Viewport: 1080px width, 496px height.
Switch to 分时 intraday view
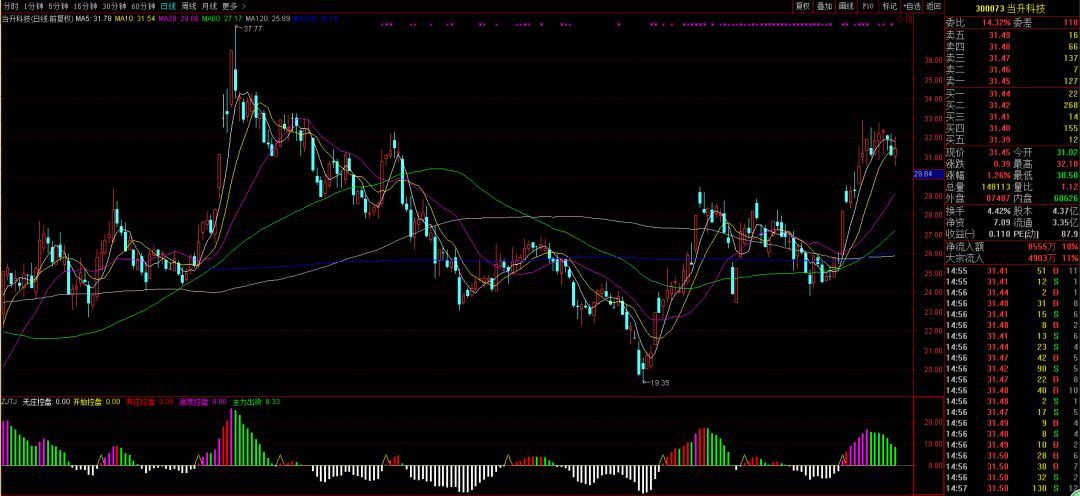pyautogui.click(x=11, y=6)
